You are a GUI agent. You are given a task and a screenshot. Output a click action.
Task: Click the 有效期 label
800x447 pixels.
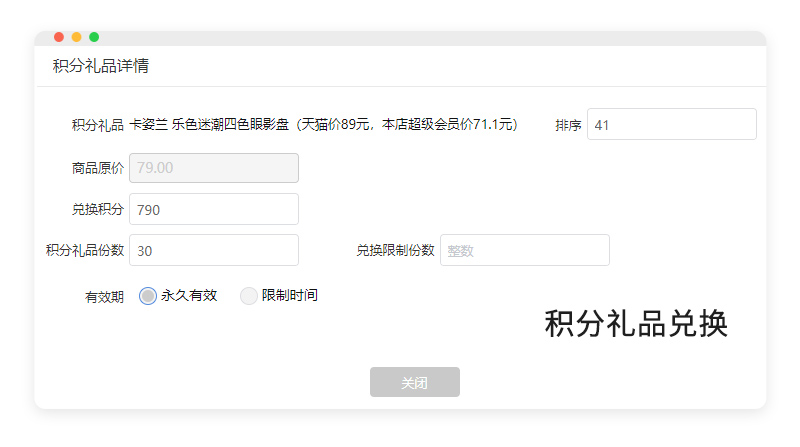pyautogui.click(x=105, y=297)
